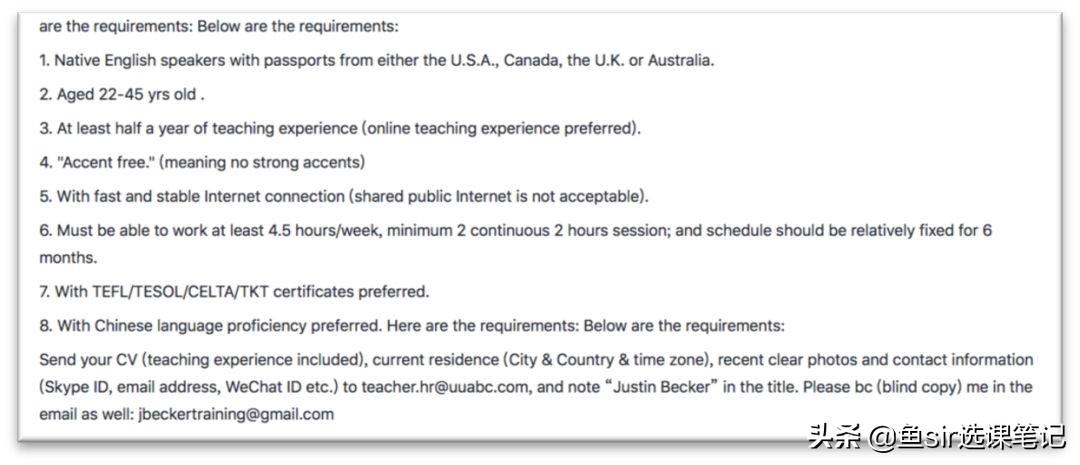Click the '(City & Country & time zone)' text
Image resolution: width=1080 pixels, height=465 pixels.
coord(622,359)
